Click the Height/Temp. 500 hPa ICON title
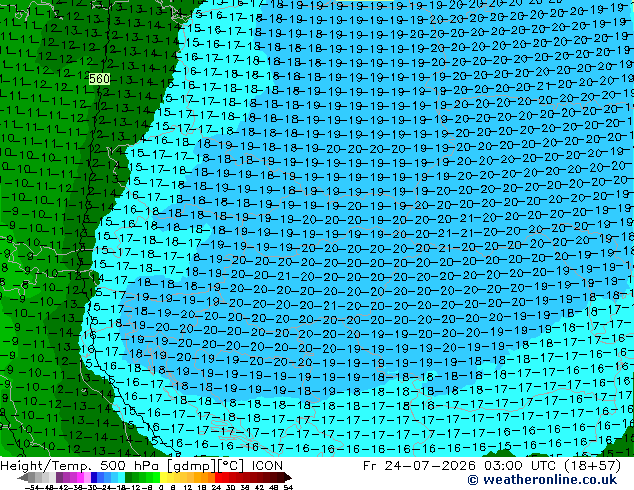The width and height of the screenshot is (634, 490). pos(142,466)
